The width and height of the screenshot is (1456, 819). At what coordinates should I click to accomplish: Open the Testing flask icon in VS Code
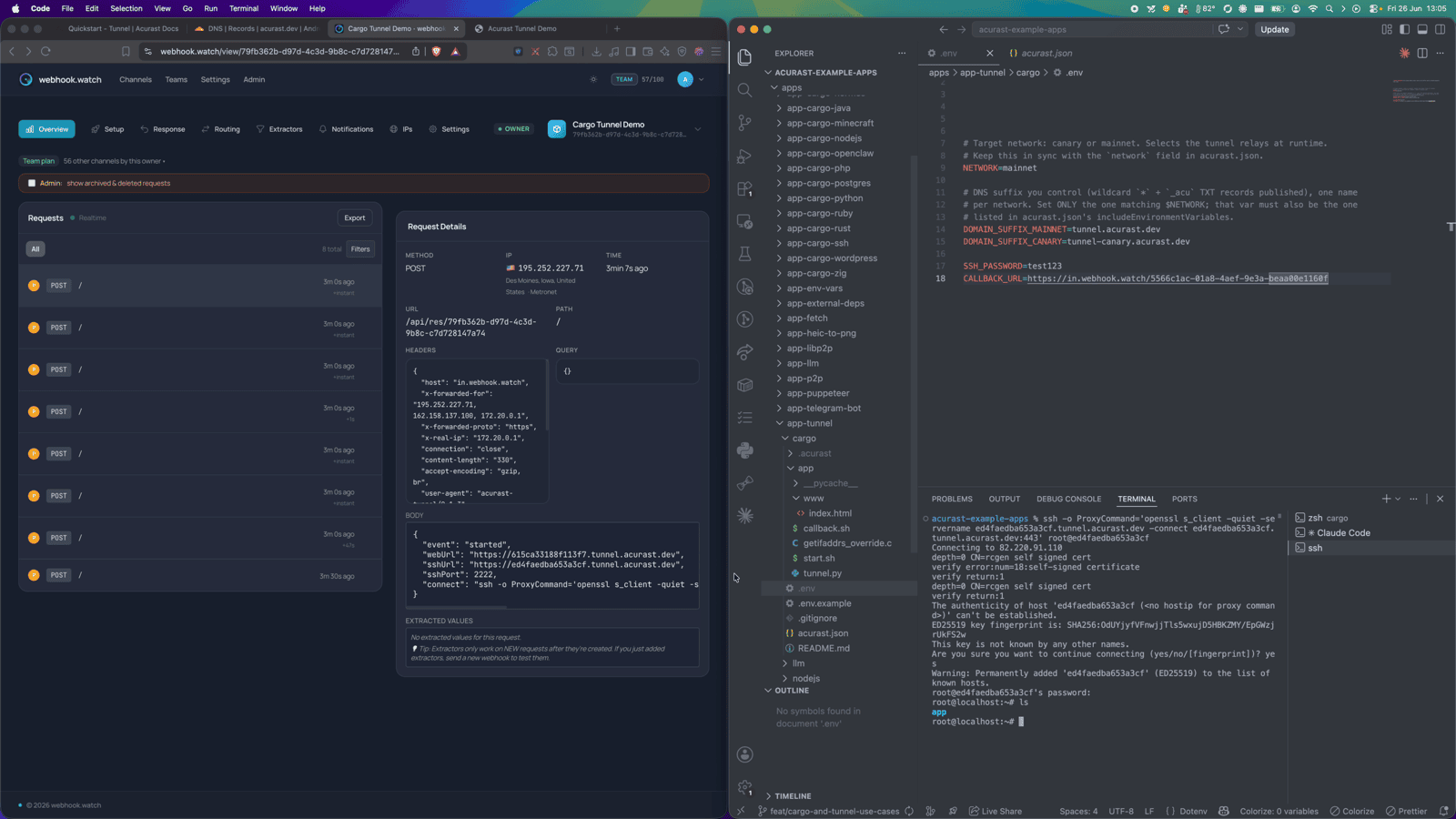point(744,254)
